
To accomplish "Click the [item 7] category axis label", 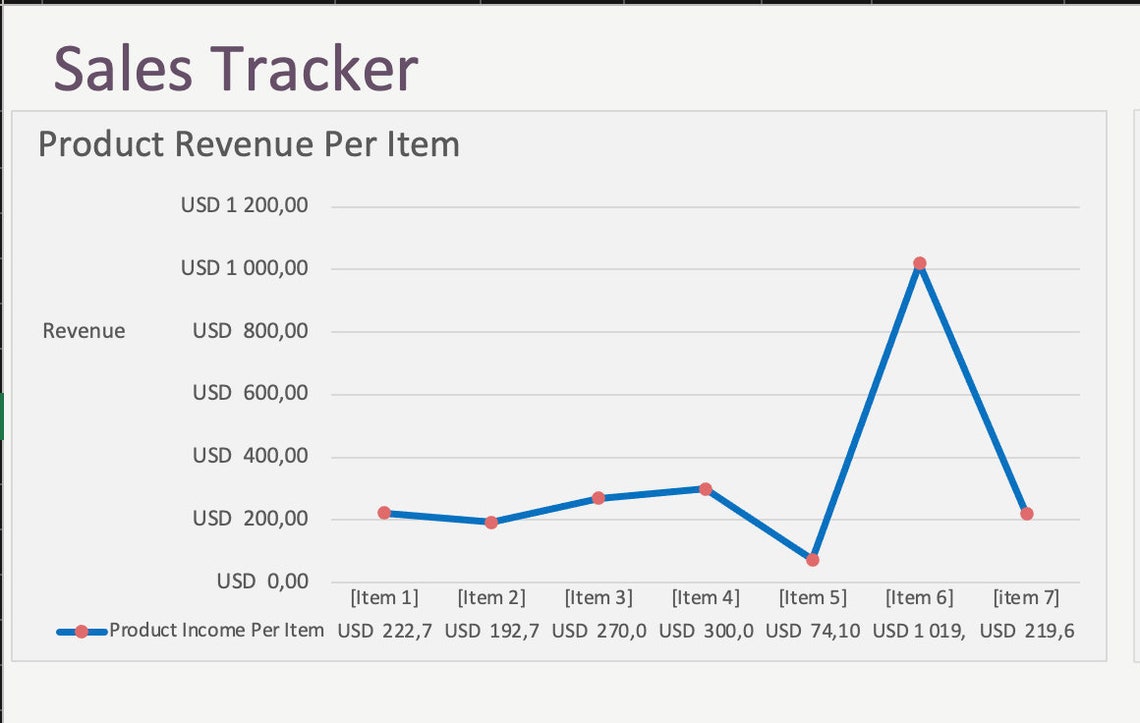I will [x=1026, y=597].
